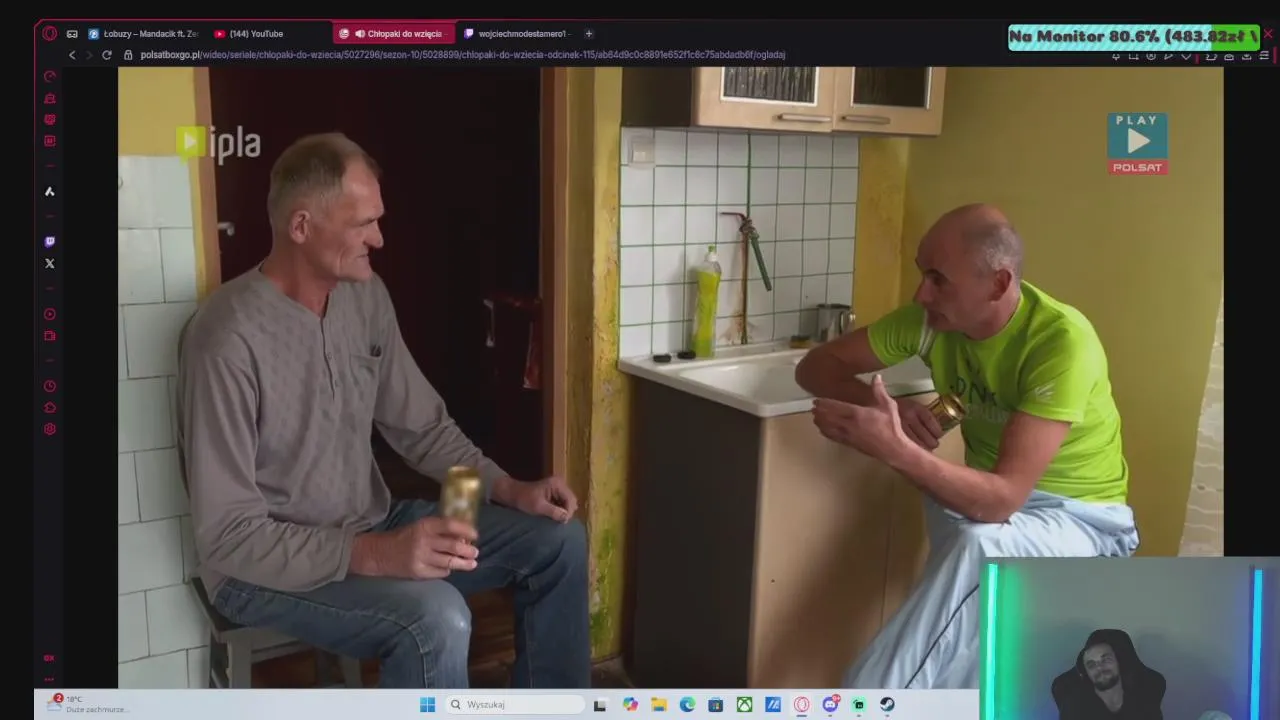Screen dimensions: 1280x720
Task: Open Opera GX from the taskbar
Action: [x=801, y=705]
